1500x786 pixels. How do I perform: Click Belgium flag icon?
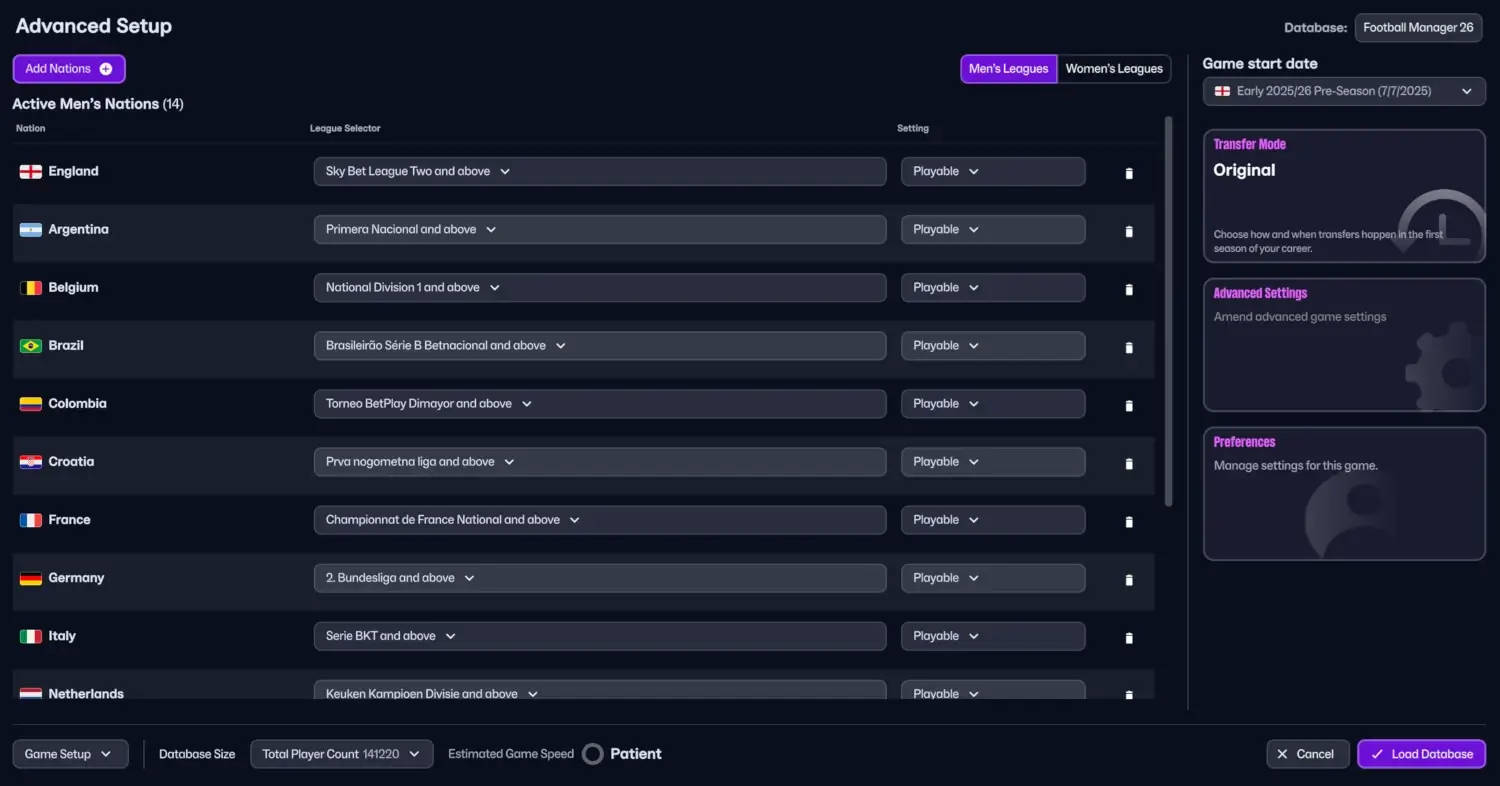(31, 288)
